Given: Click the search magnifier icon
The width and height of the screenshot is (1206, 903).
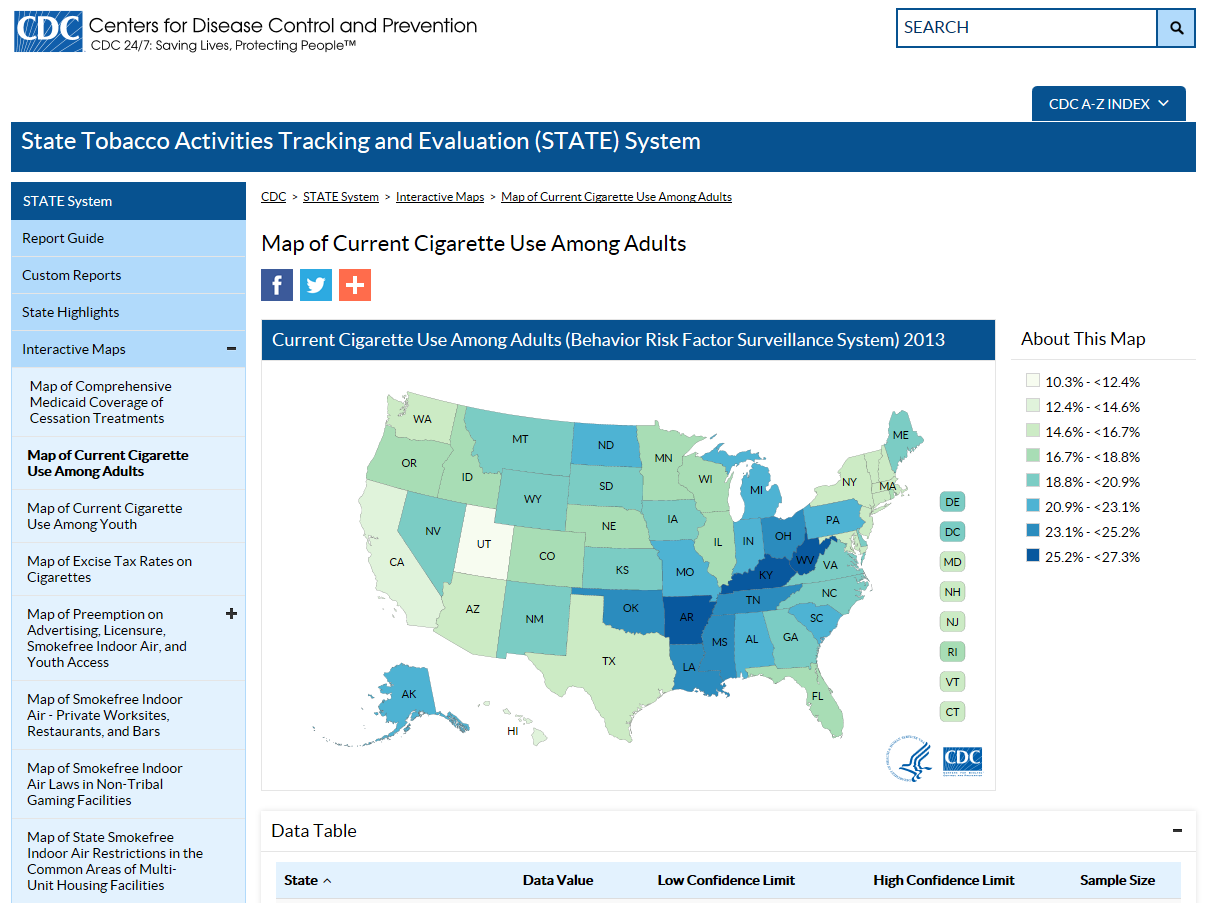Looking at the screenshot, I should (1176, 28).
